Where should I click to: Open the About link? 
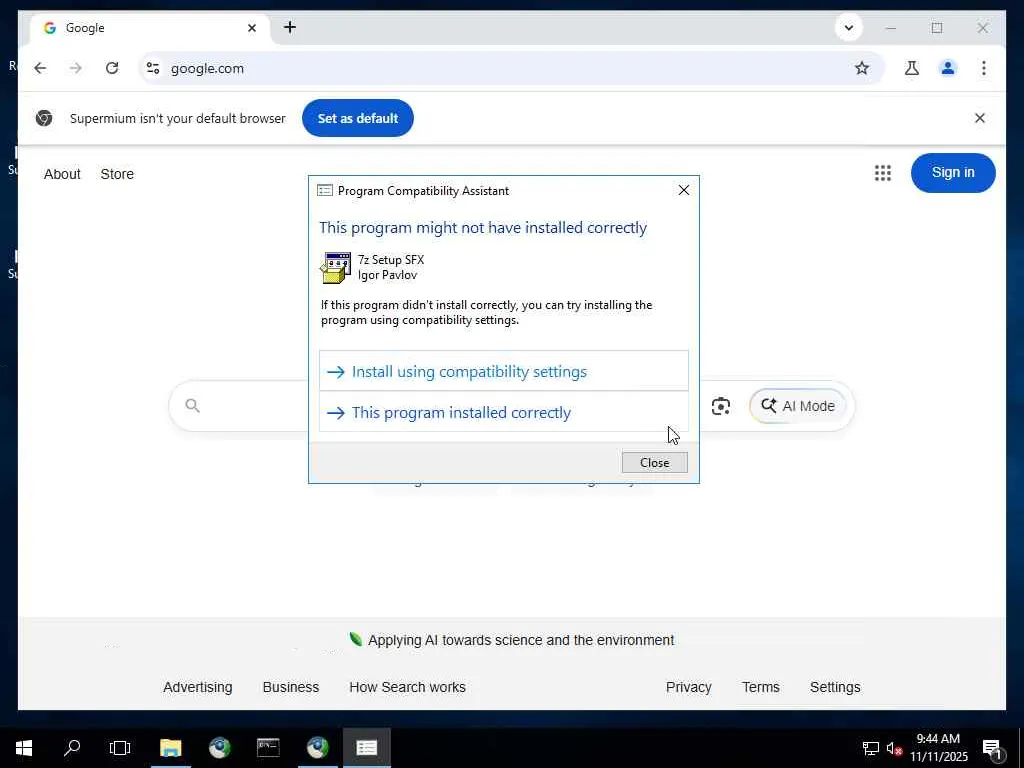[62, 174]
